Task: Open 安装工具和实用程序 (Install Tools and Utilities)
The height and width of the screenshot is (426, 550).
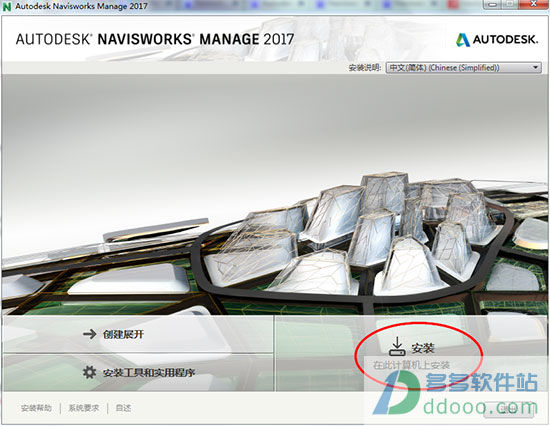Action: click(138, 373)
